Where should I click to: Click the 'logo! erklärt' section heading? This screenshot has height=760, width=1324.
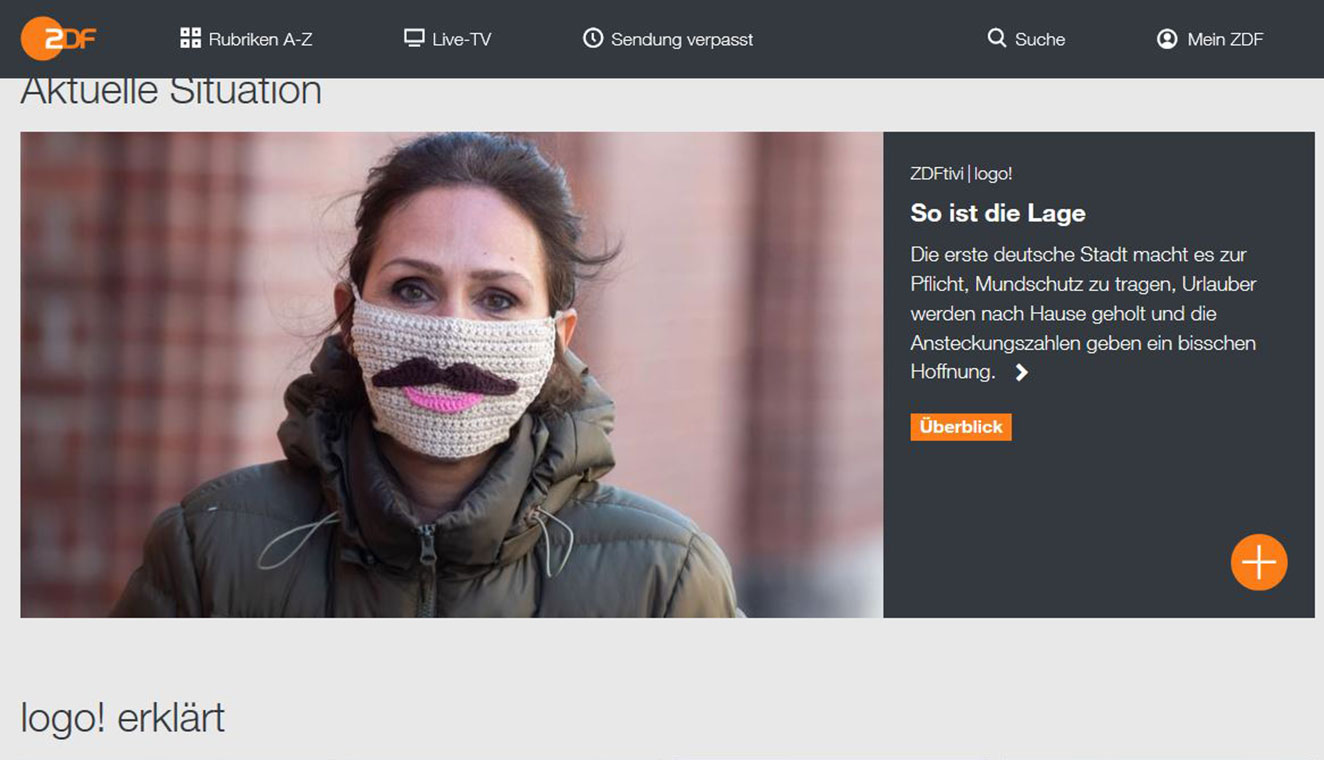(x=122, y=718)
